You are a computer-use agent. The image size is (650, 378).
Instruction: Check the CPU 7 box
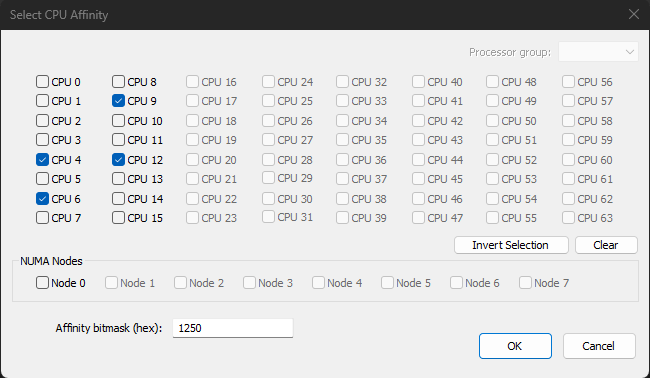[42, 218]
